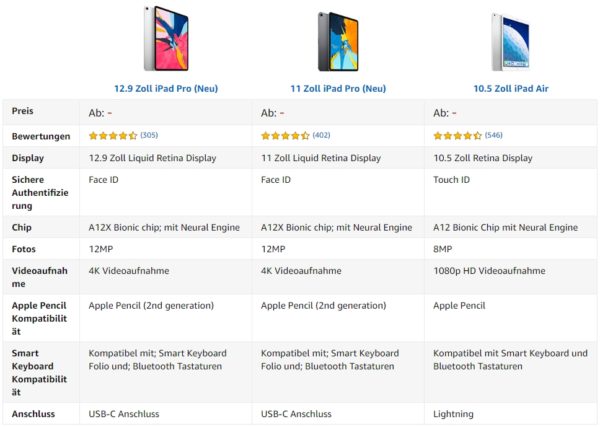Open the "10.5 Zoll iPad Air" title link
The height and width of the screenshot is (427, 600).
point(510,88)
